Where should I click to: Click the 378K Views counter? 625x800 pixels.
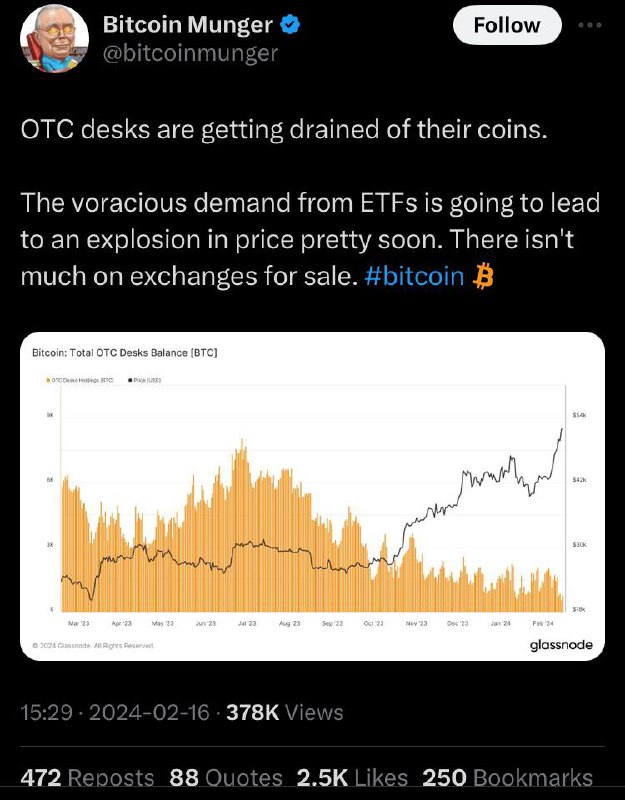285,712
